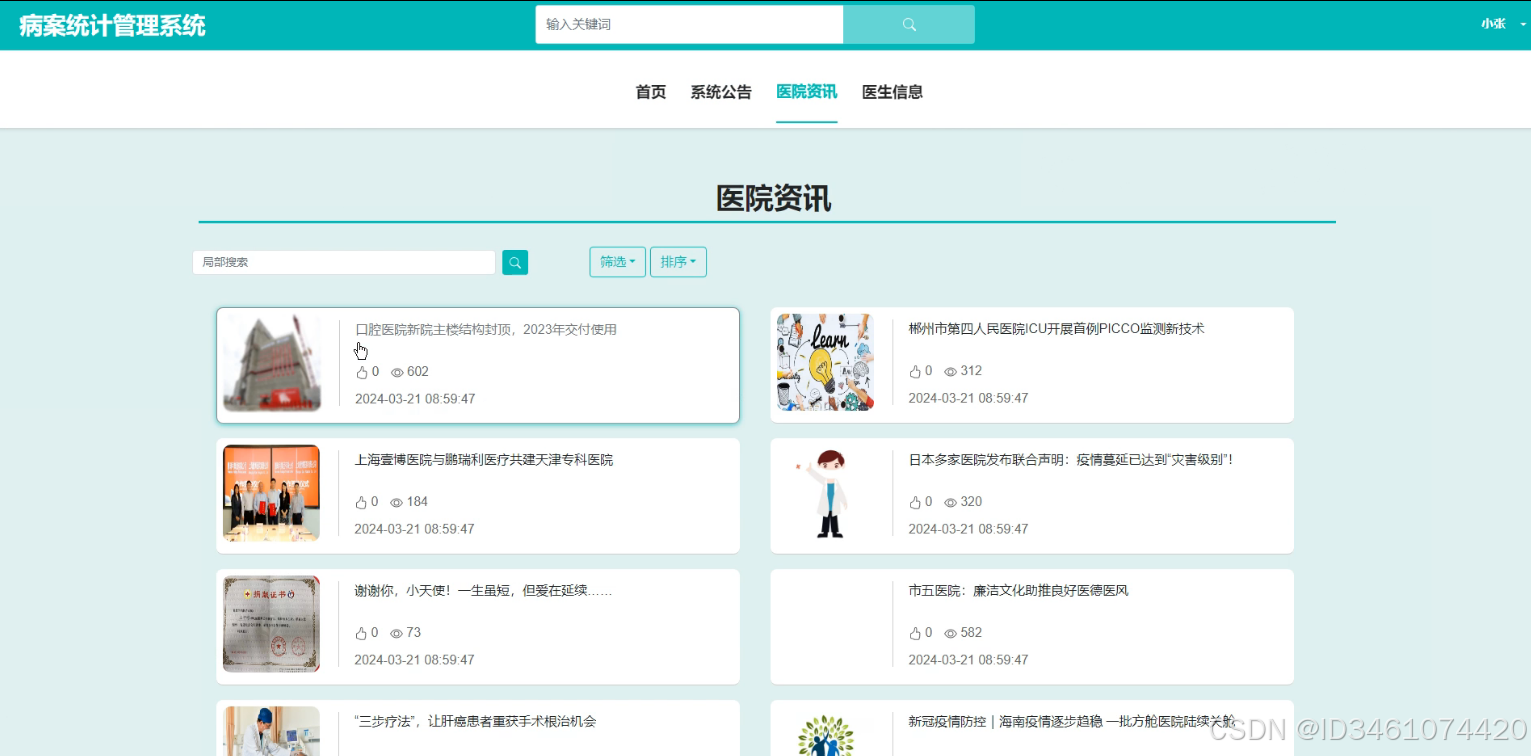
Task: Open article 新冠疫情防控｜海南疫情逐步趋稳
Action: pyautogui.click(x=1072, y=721)
